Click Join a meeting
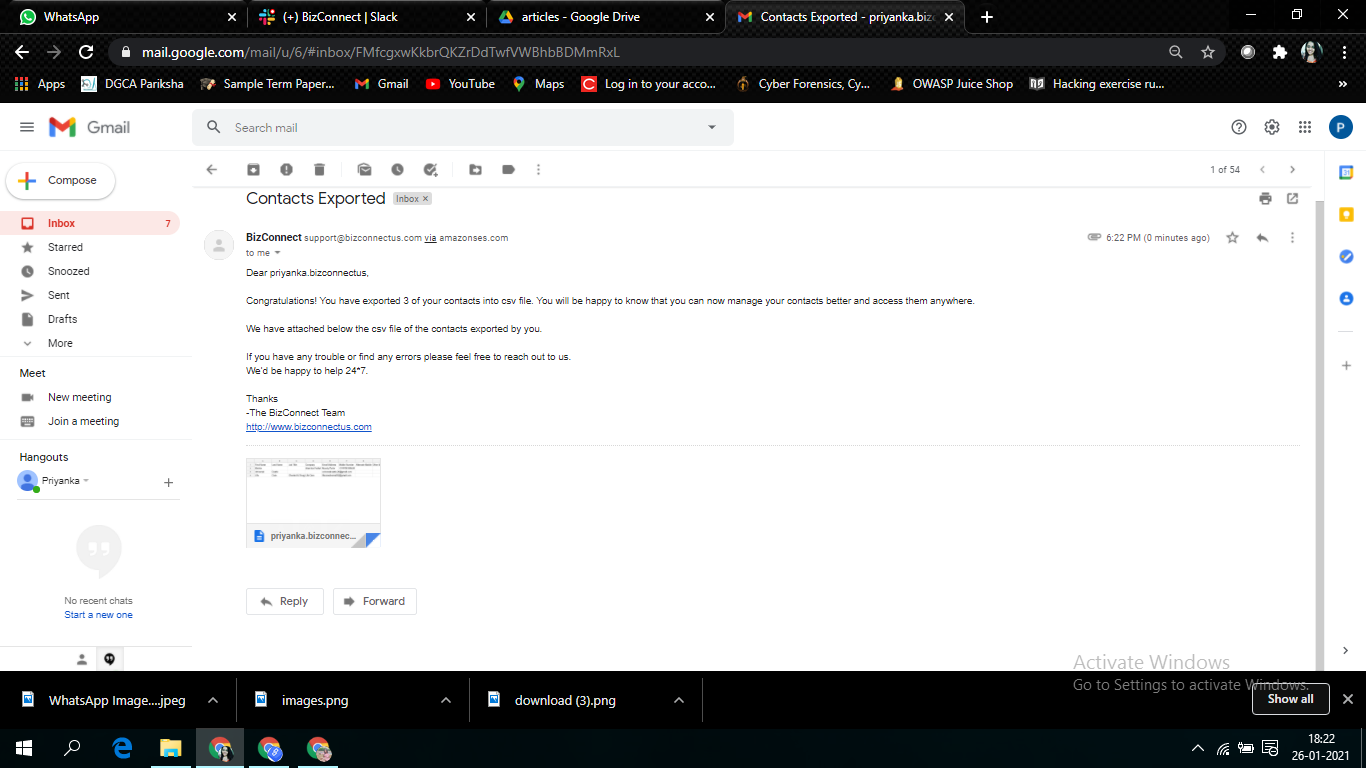 coord(83,421)
